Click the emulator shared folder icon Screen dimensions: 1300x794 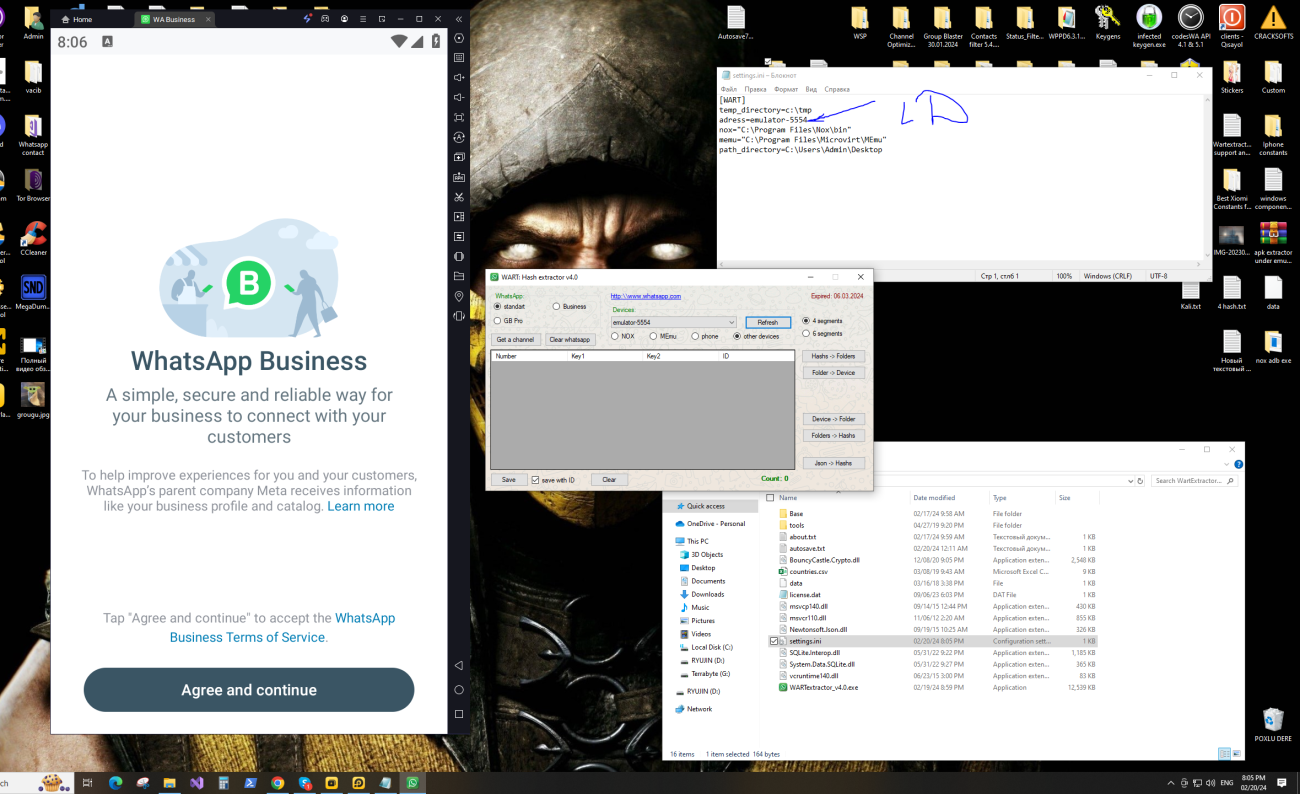[459, 276]
